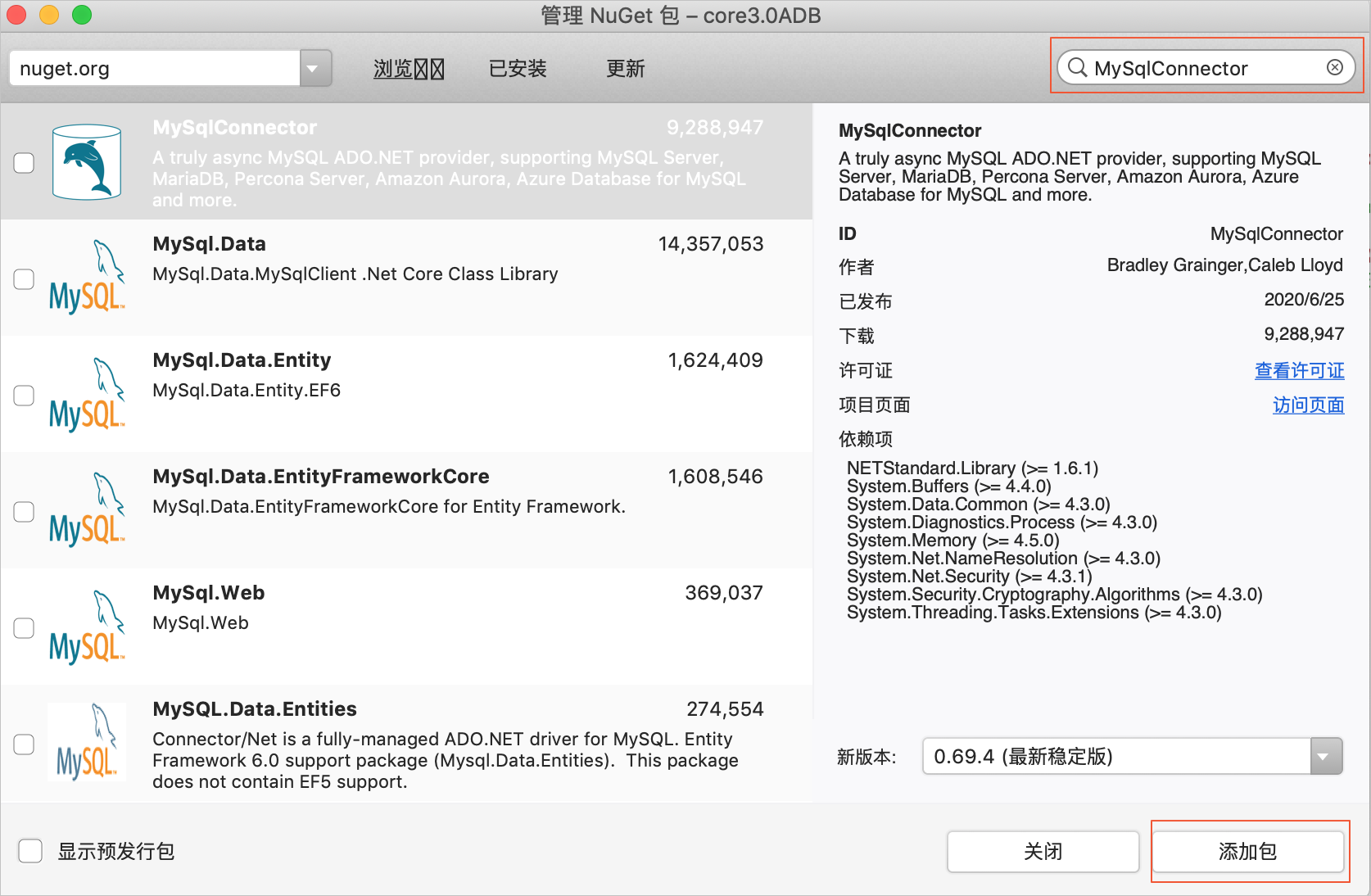Click the 关闭 close button
This screenshot has width=1371, height=896.
pyautogui.click(x=1043, y=852)
